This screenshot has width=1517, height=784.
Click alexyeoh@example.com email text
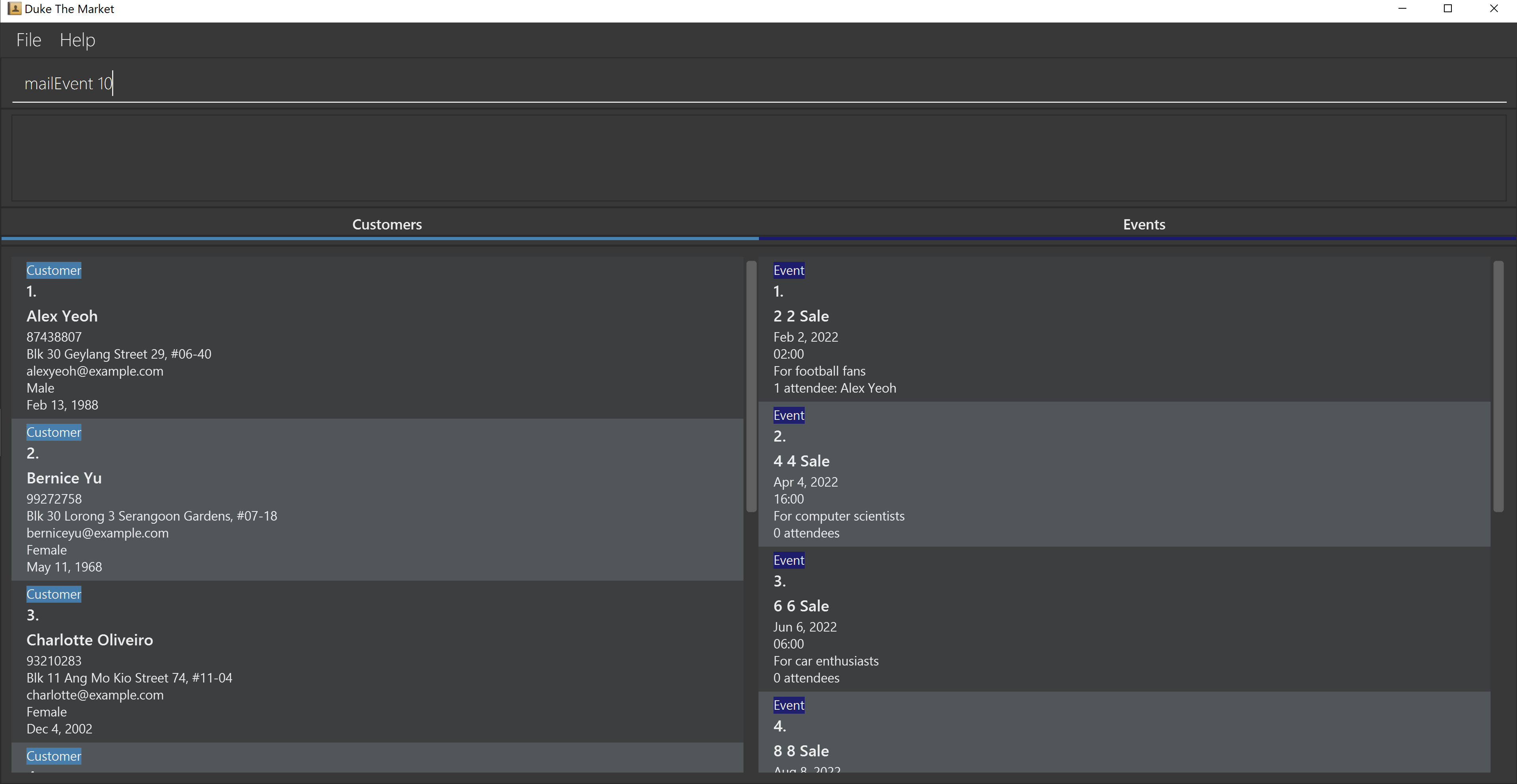[95, 371]
